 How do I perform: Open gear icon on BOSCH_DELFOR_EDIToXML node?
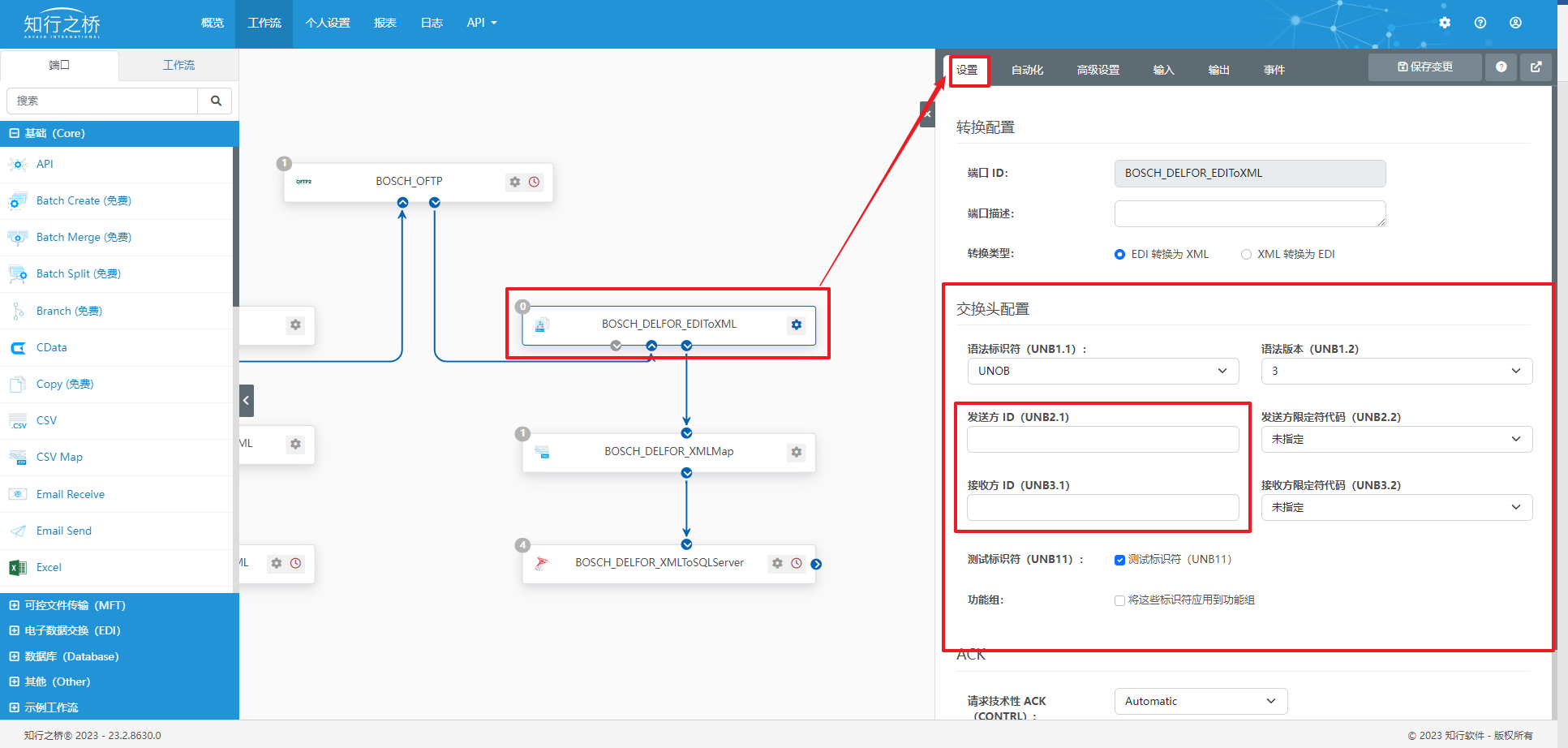point(796,325)
